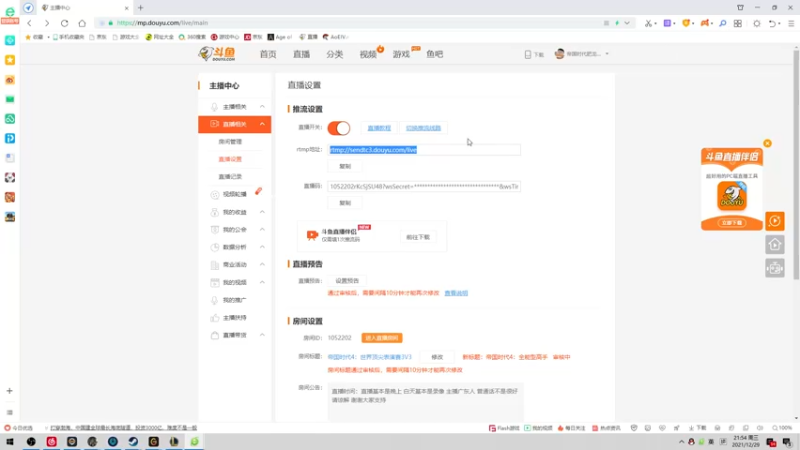This screenshot has width=800, height=450.
Task: Click the scissors screenshot icon in toolbar
Action: coord(648,23)
